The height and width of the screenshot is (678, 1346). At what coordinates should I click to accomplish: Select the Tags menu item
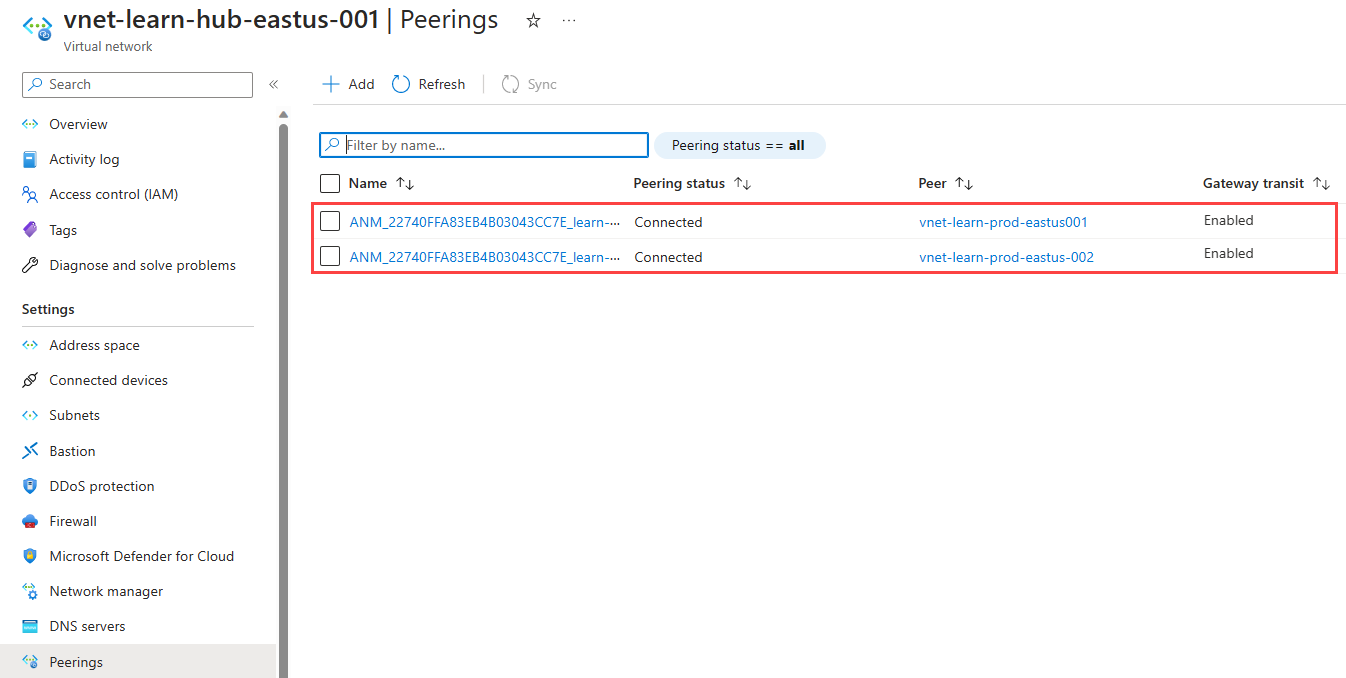pos(63,230)
